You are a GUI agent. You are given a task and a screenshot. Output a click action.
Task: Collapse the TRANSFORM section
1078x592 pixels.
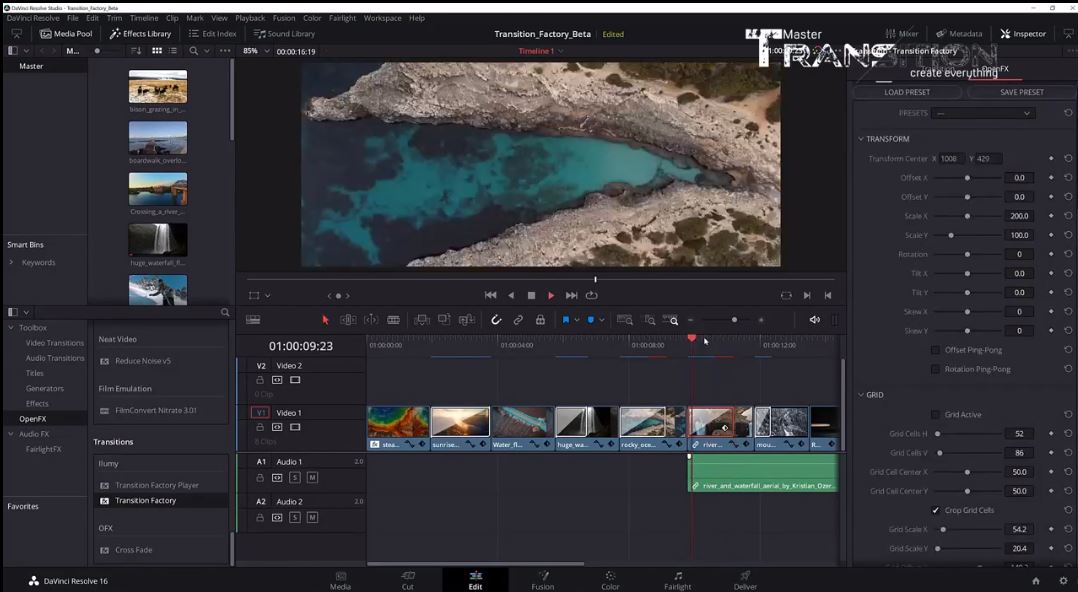[x=860, y=139]
